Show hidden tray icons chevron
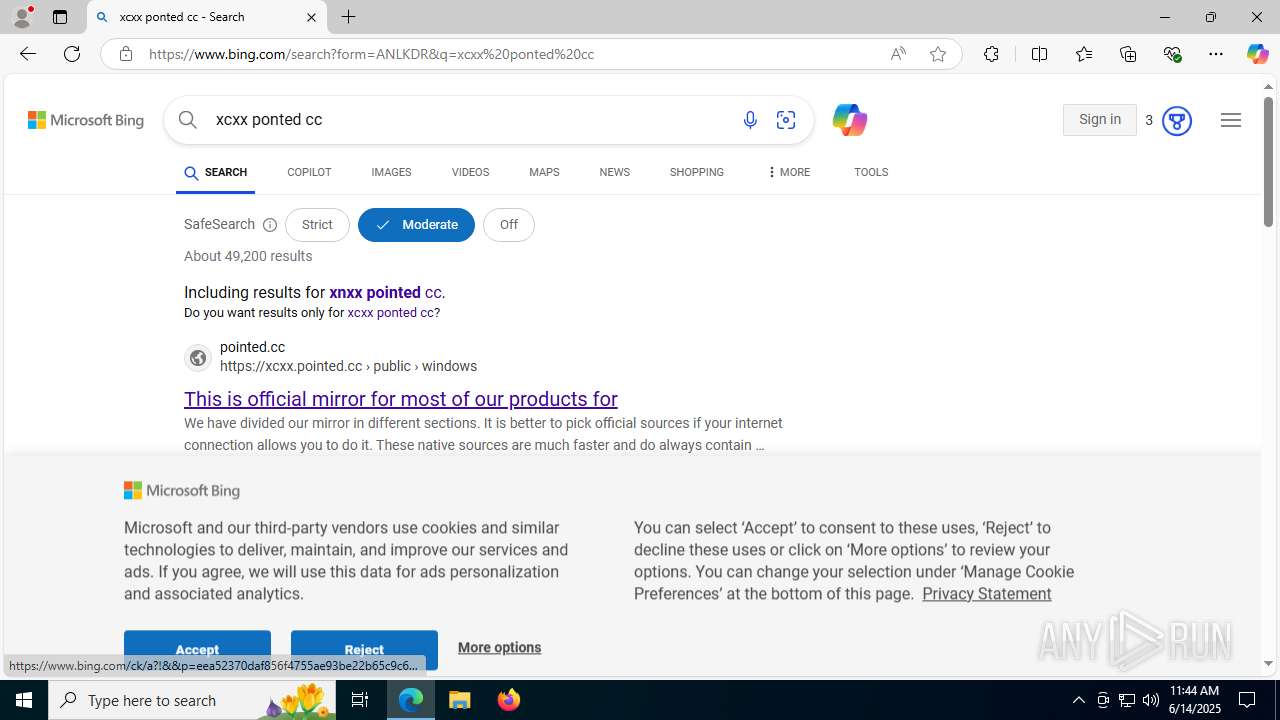Viewport: 1280px width, 720px height. click(x=1078, y=700)
